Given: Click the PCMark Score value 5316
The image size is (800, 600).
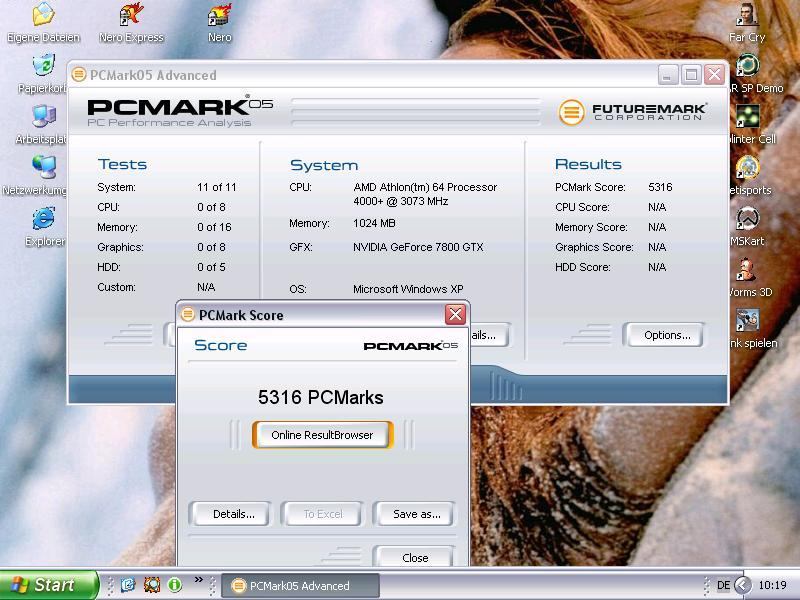Looking at the screenshot, I should [660, 187].
